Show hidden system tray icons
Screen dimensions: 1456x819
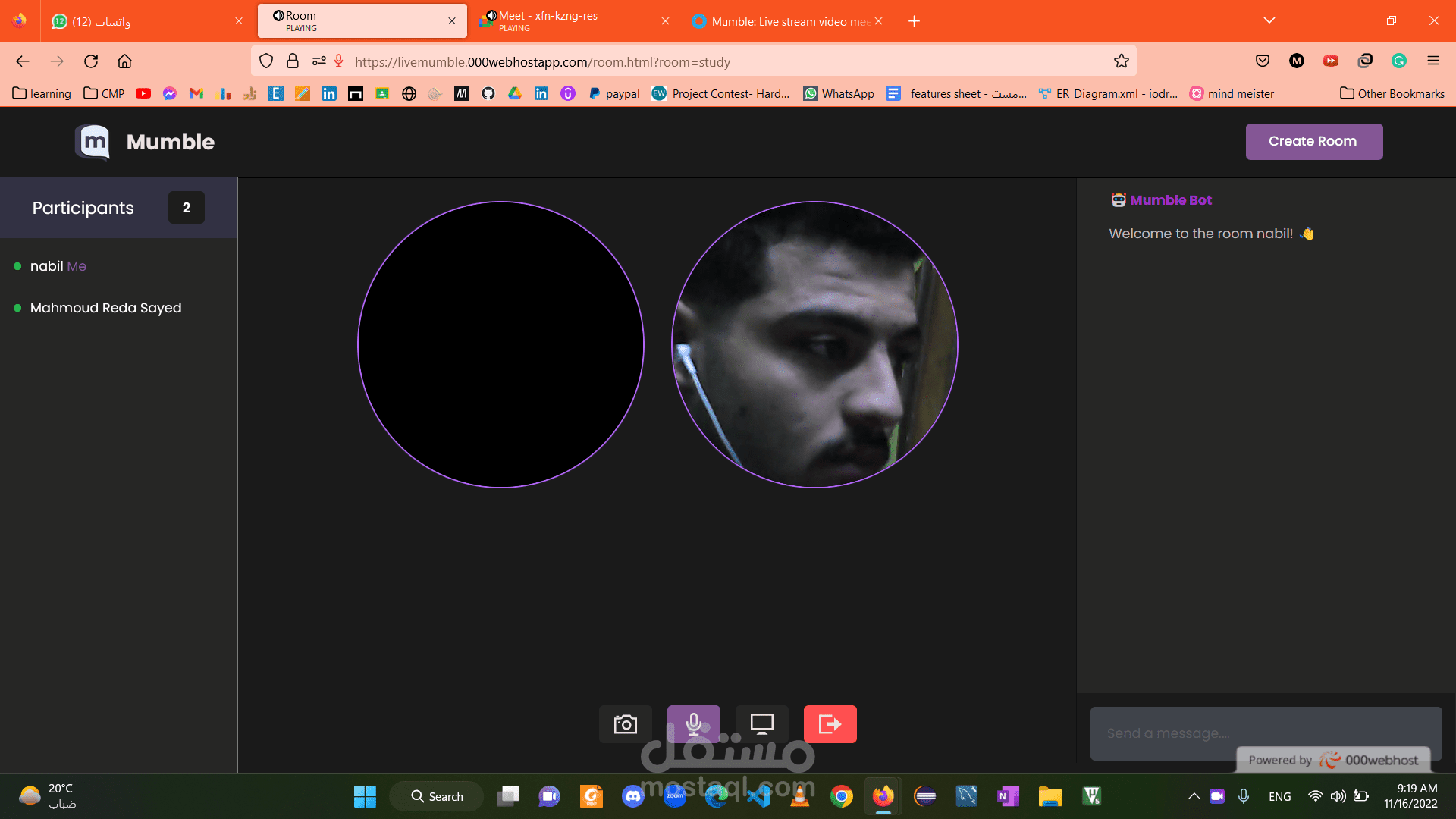(x=1194, y=796)
